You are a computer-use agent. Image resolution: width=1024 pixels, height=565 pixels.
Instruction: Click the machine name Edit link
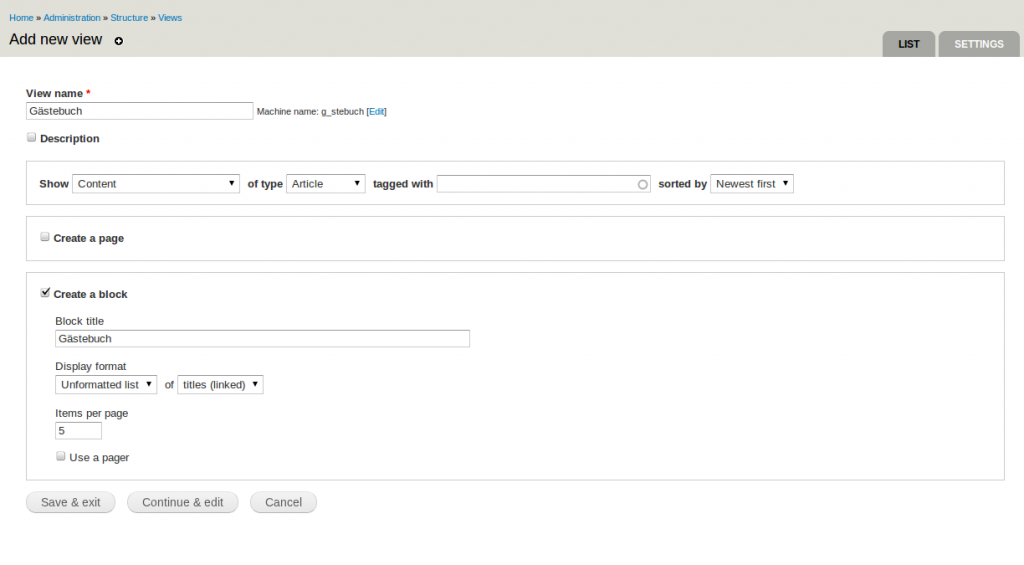[x=376, y=112]
